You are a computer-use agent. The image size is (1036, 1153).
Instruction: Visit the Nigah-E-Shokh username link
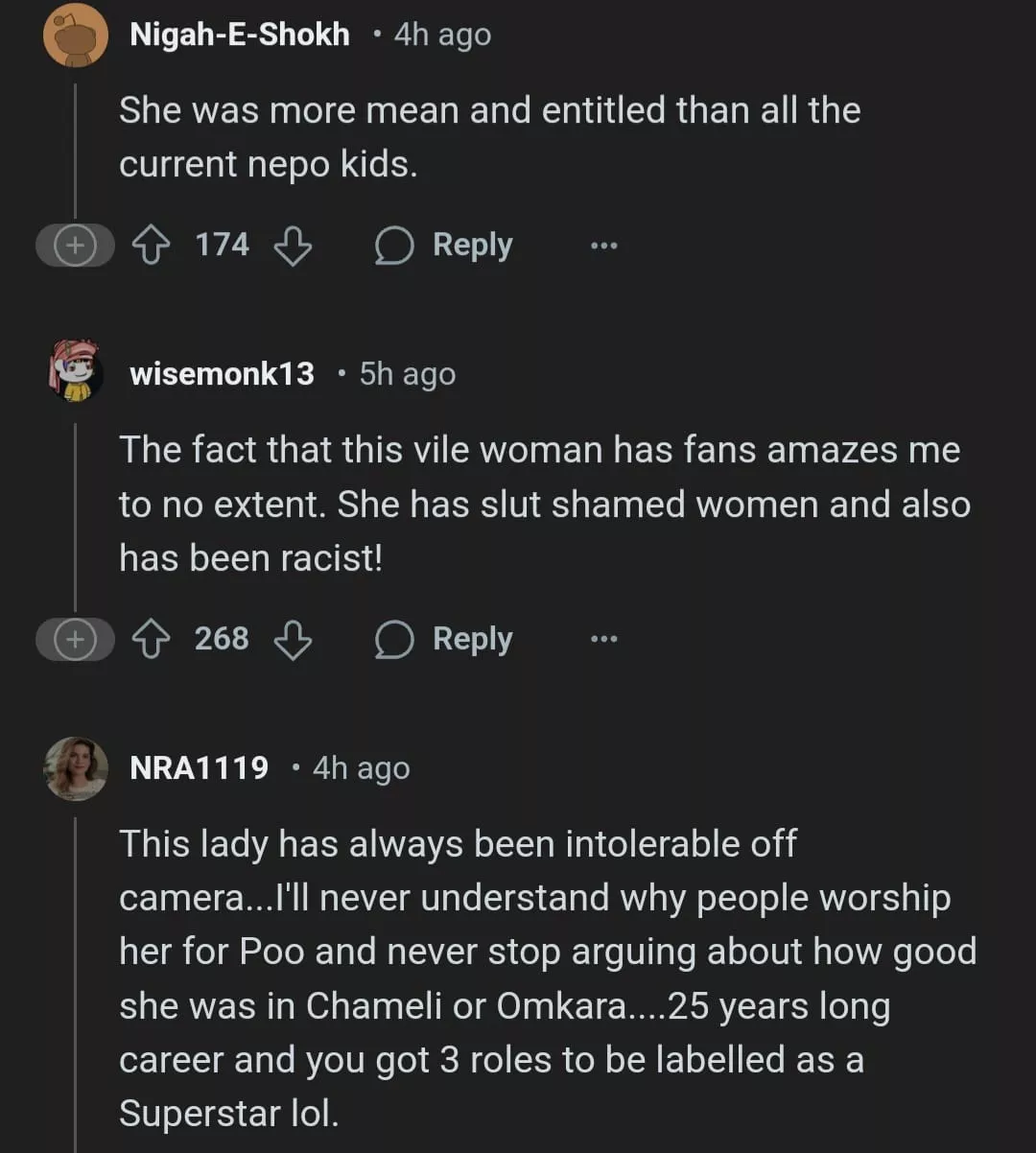coord(239,35)
